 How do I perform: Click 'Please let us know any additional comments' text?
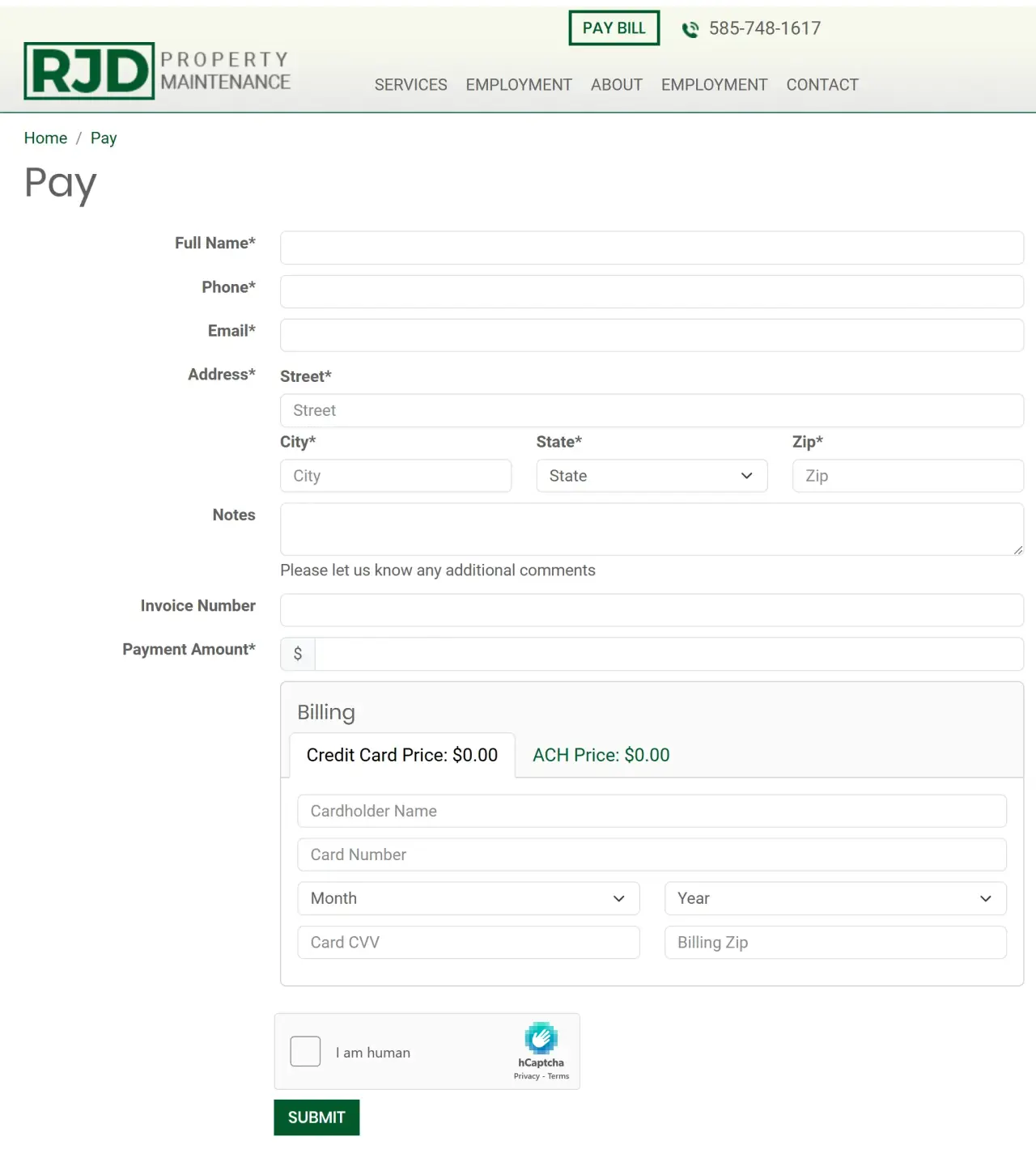coord(438,570)
